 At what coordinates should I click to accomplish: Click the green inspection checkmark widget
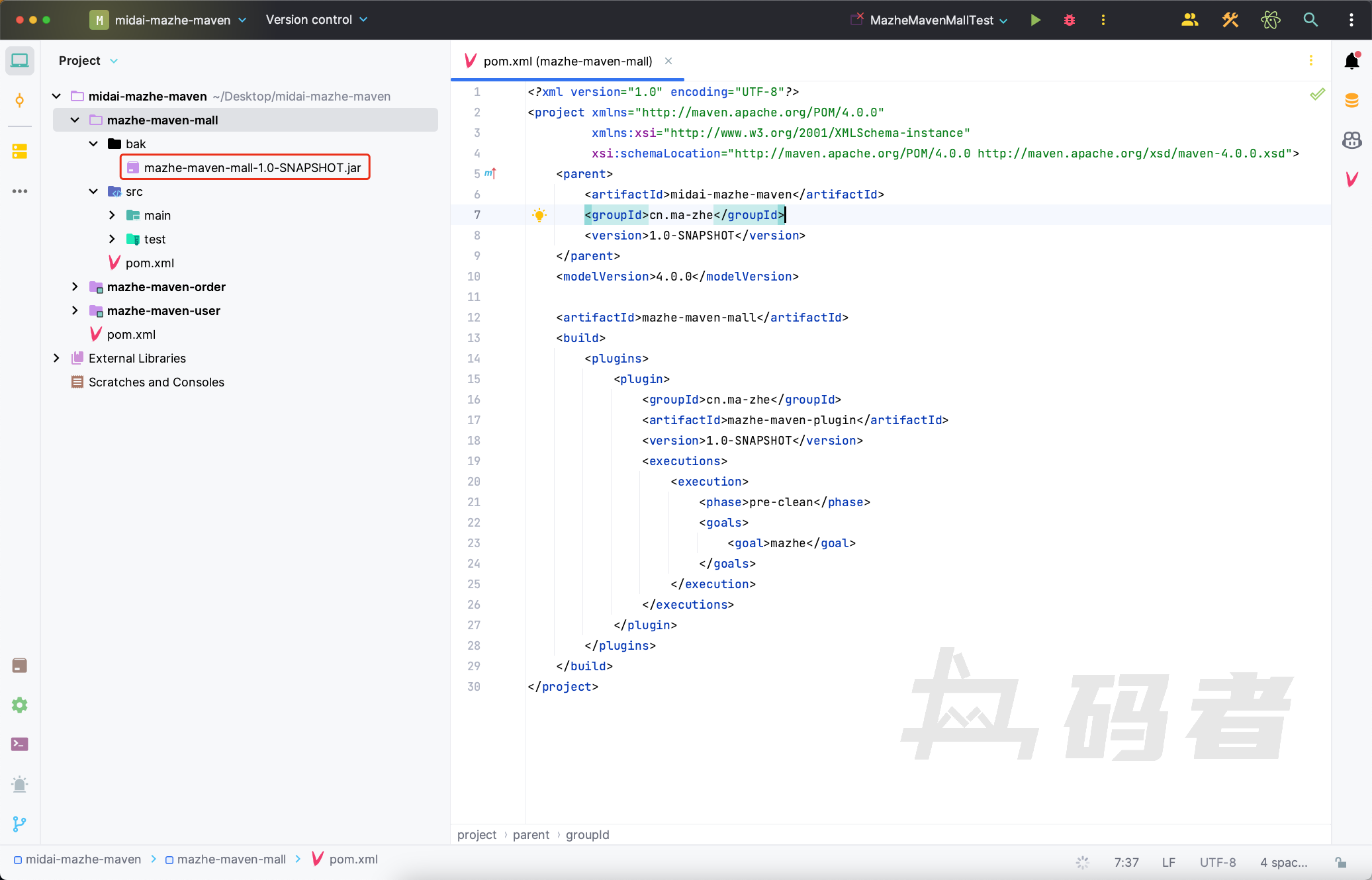tap(1317, 95)
